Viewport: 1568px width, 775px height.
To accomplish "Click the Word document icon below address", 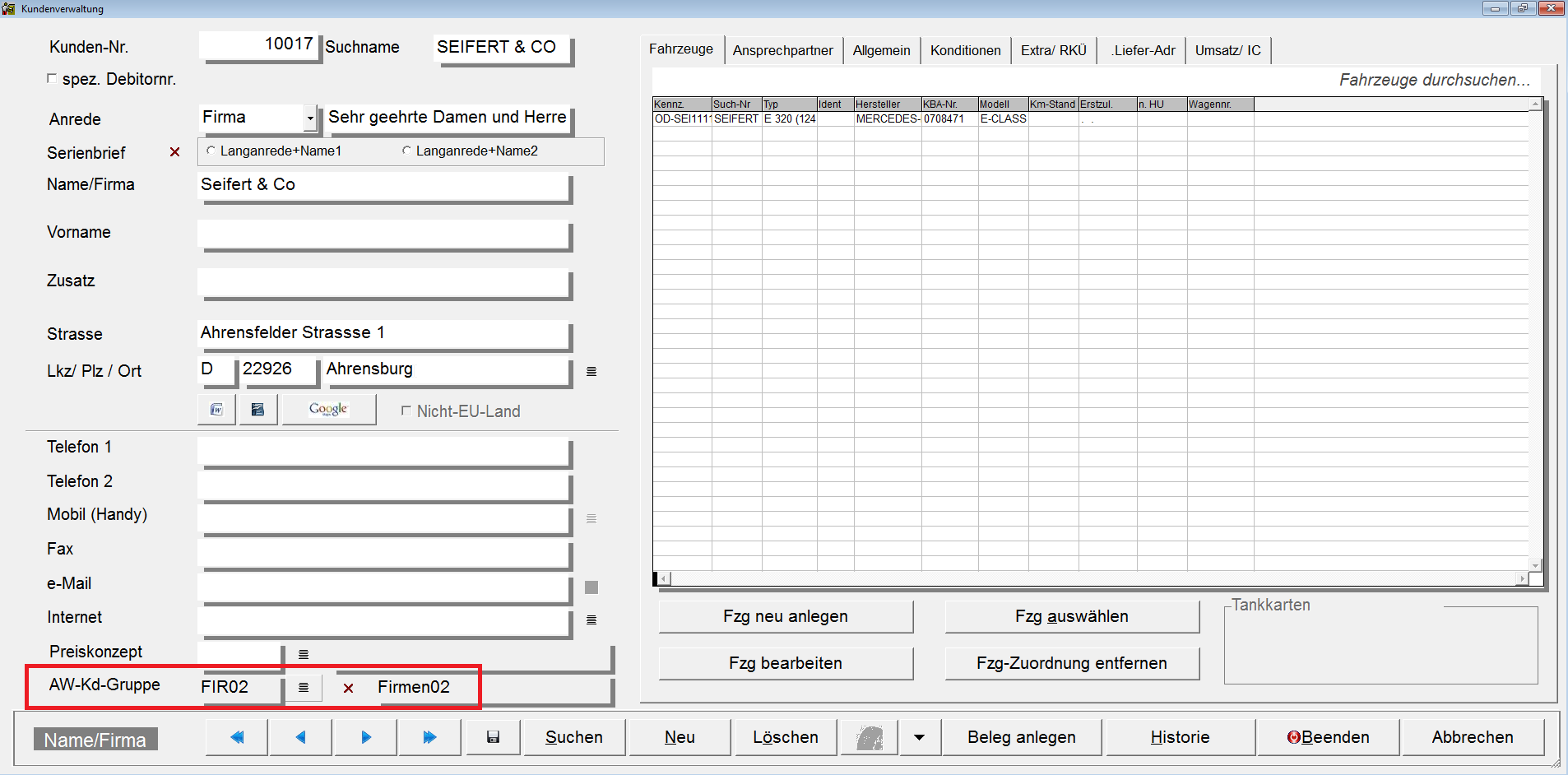I will (x=216, y=410).
